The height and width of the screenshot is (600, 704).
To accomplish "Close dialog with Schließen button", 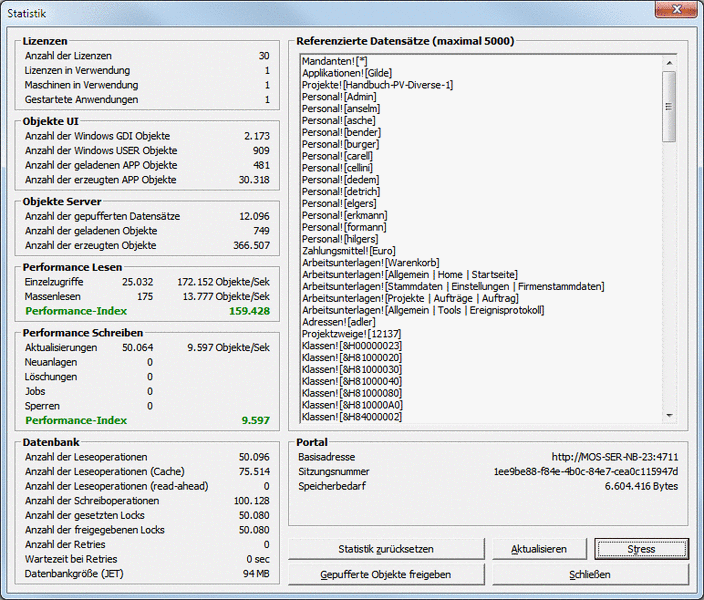I will point(590,574).
